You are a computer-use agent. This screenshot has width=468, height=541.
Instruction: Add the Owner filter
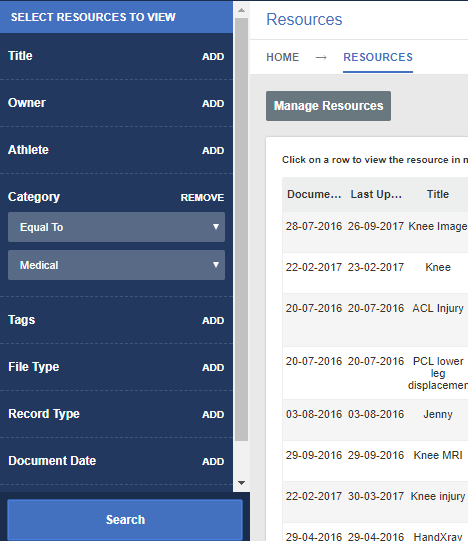[x=213, y=104]
